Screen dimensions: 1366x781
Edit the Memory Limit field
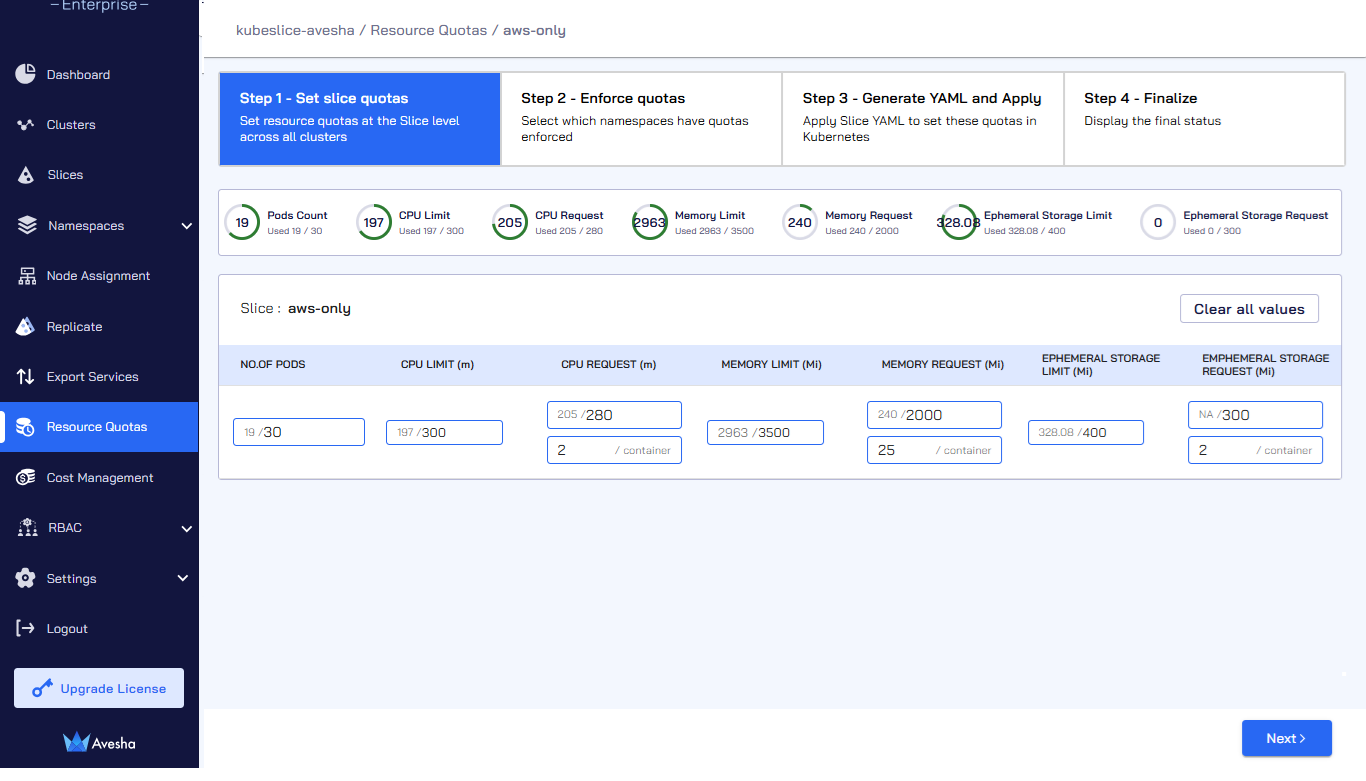click(765, 432)
